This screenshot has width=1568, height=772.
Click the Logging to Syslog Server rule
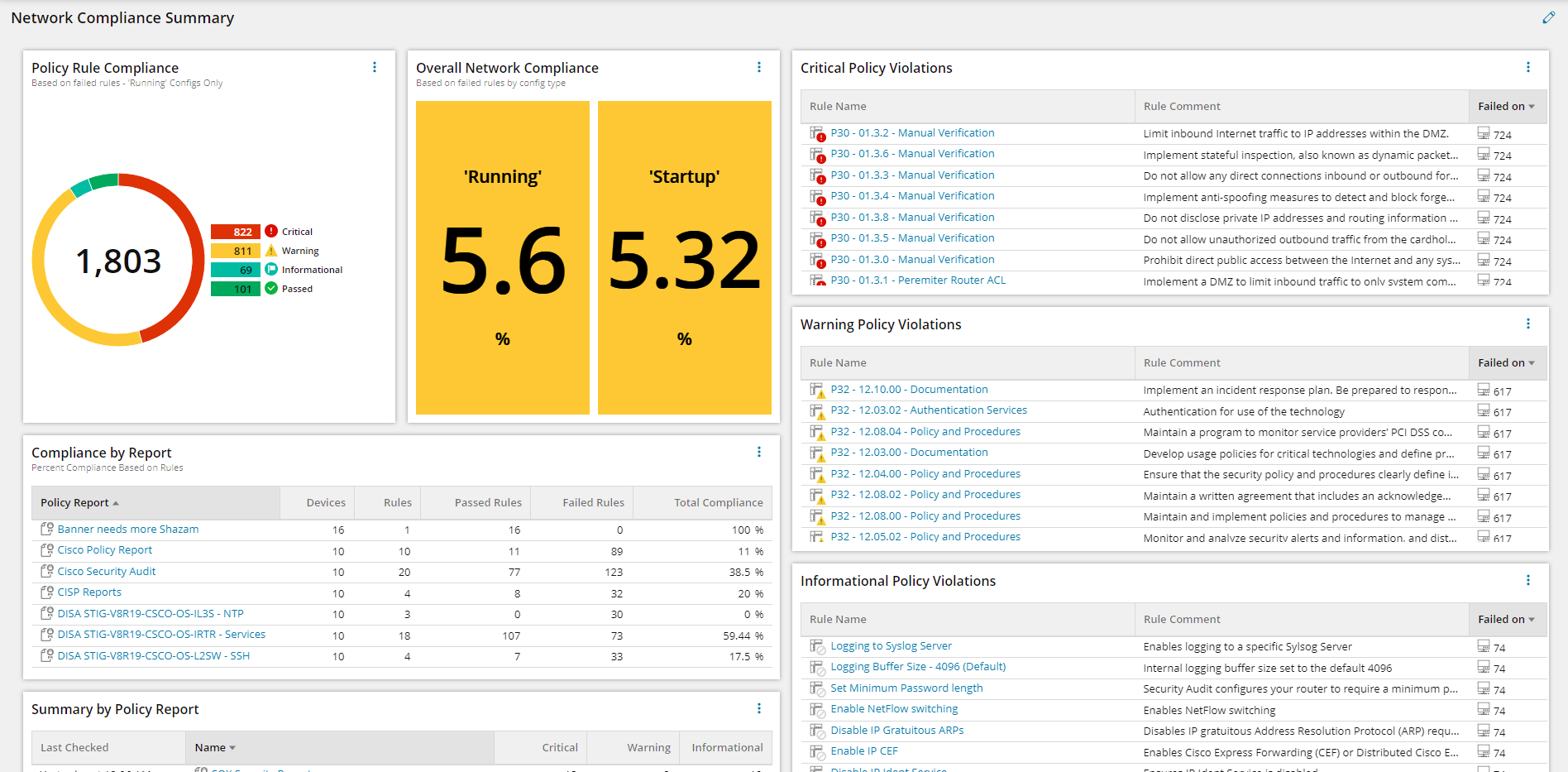click(x=891, y=646)
